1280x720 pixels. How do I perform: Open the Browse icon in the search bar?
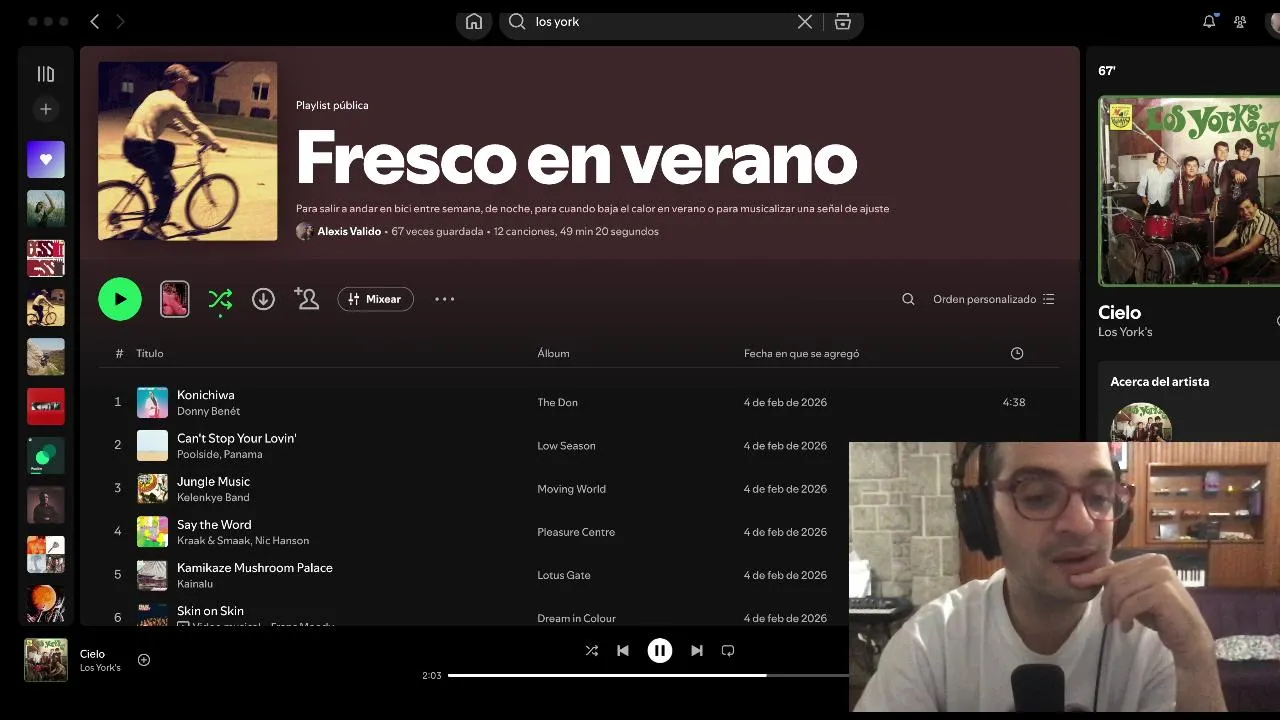click(x=843, y=21)
